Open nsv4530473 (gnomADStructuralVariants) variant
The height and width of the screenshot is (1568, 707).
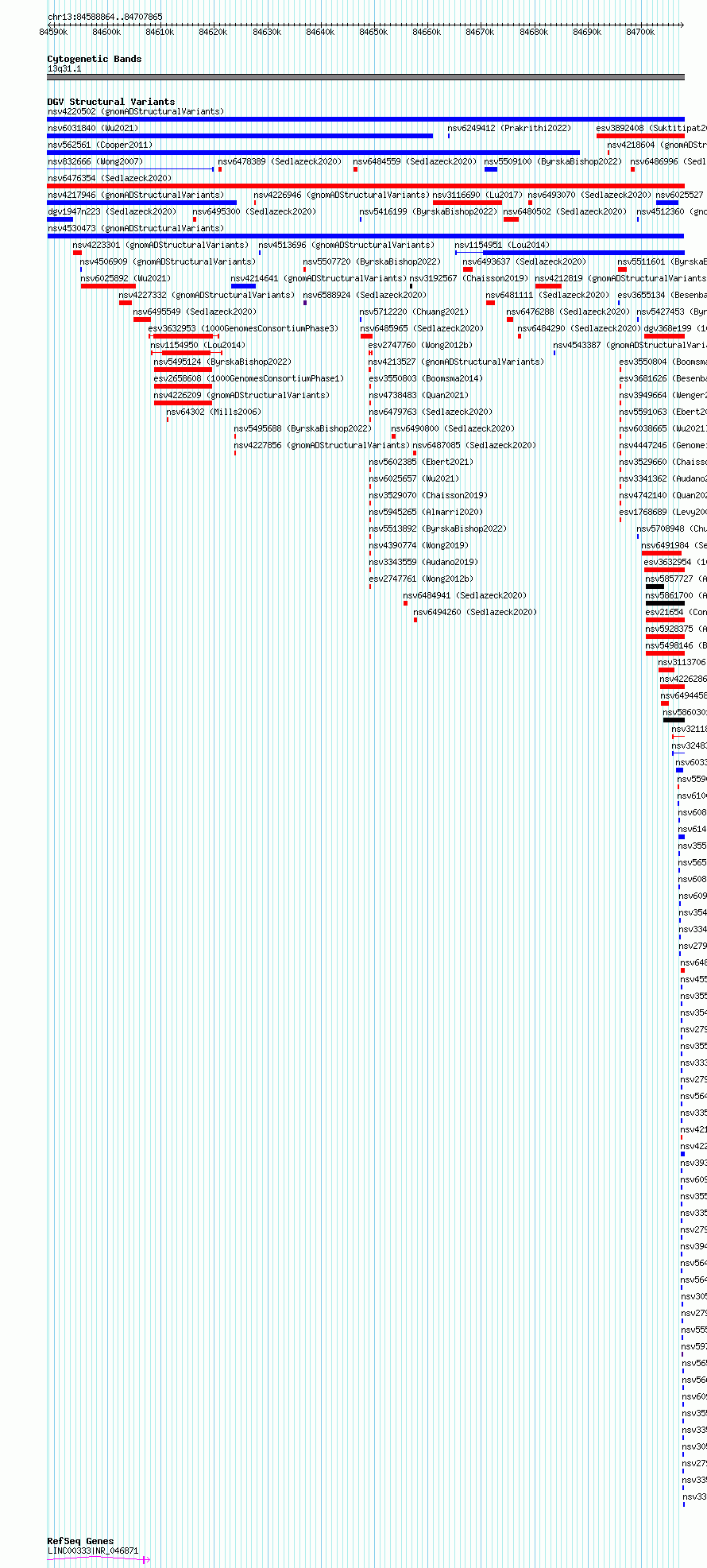pyautogui.click(x=136, y=228)
